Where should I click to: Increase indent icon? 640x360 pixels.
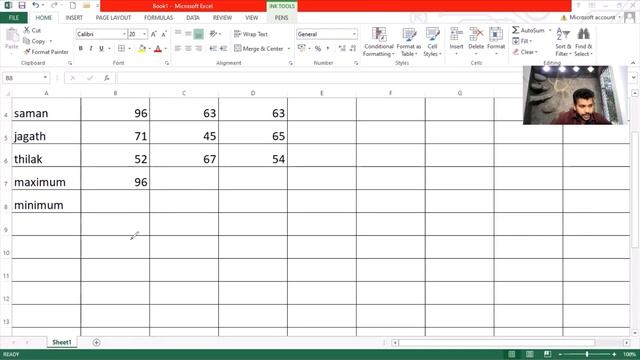(223, 49)
